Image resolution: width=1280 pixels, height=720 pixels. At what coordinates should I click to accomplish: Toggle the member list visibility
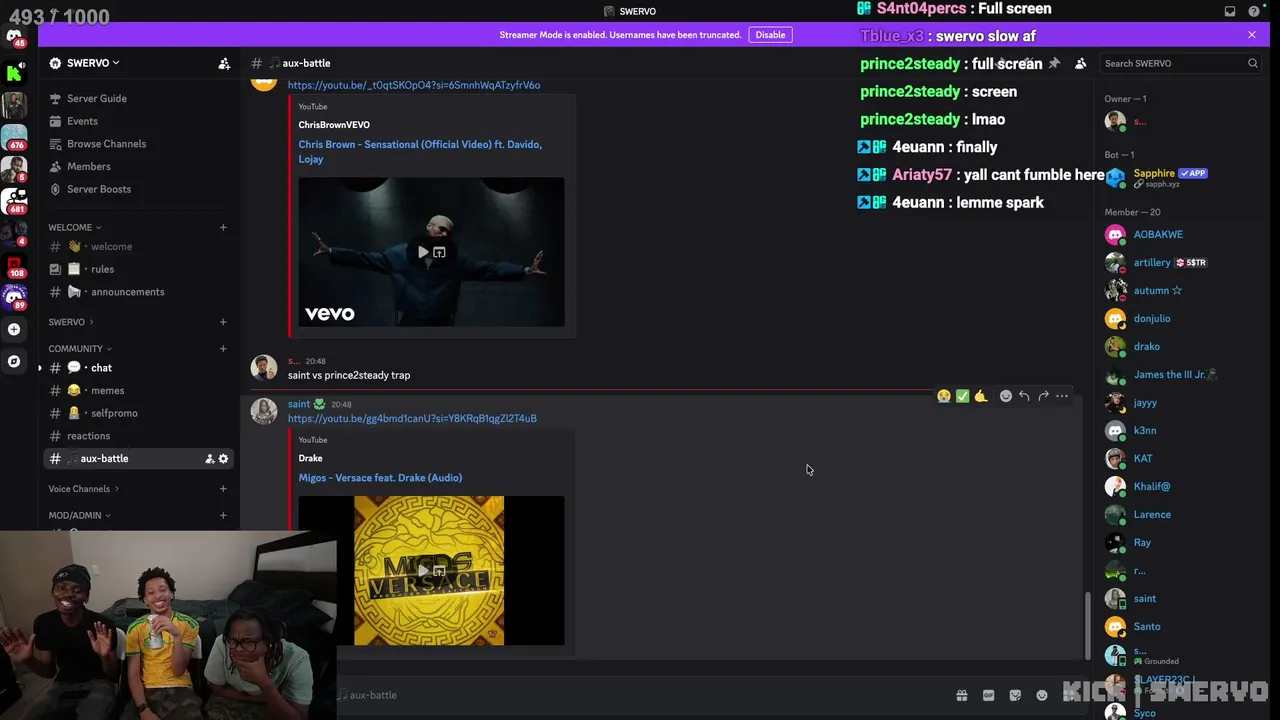1080,63
